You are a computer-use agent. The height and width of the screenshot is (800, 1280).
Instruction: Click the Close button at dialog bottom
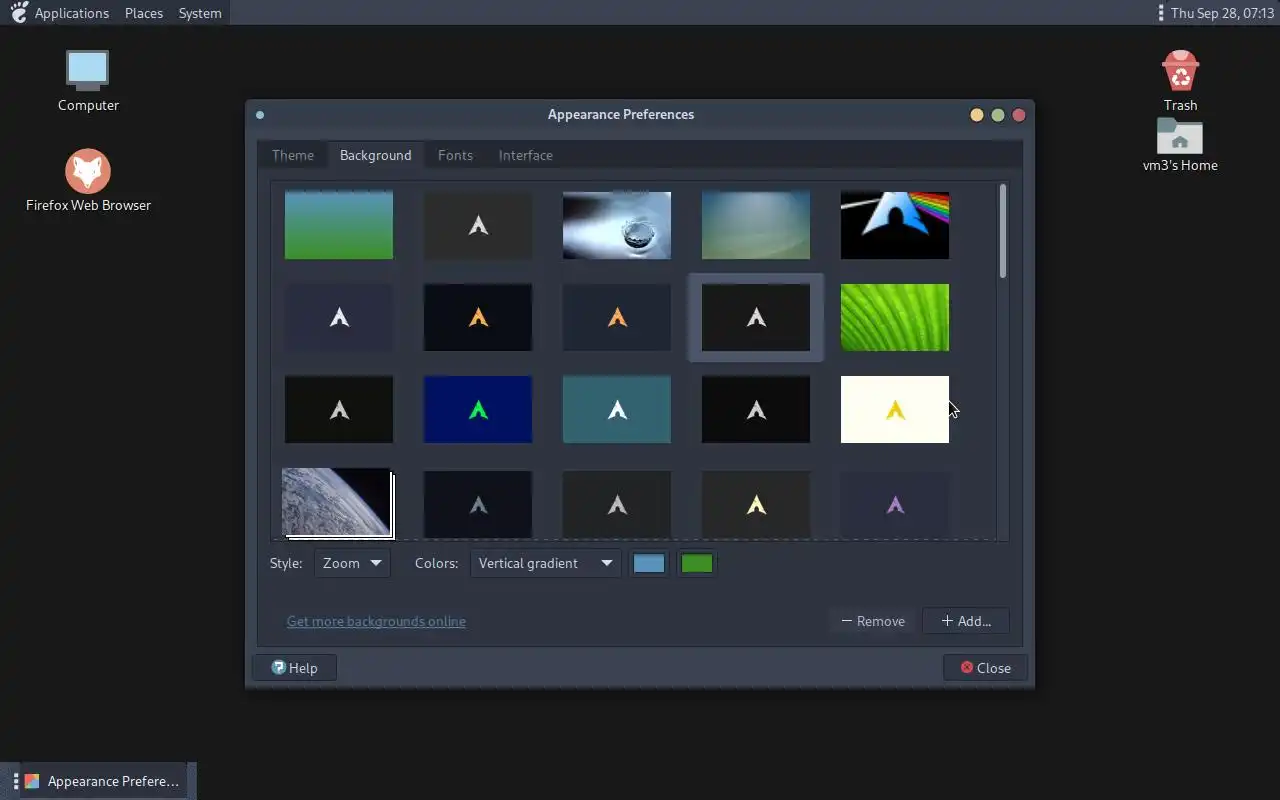985,668
